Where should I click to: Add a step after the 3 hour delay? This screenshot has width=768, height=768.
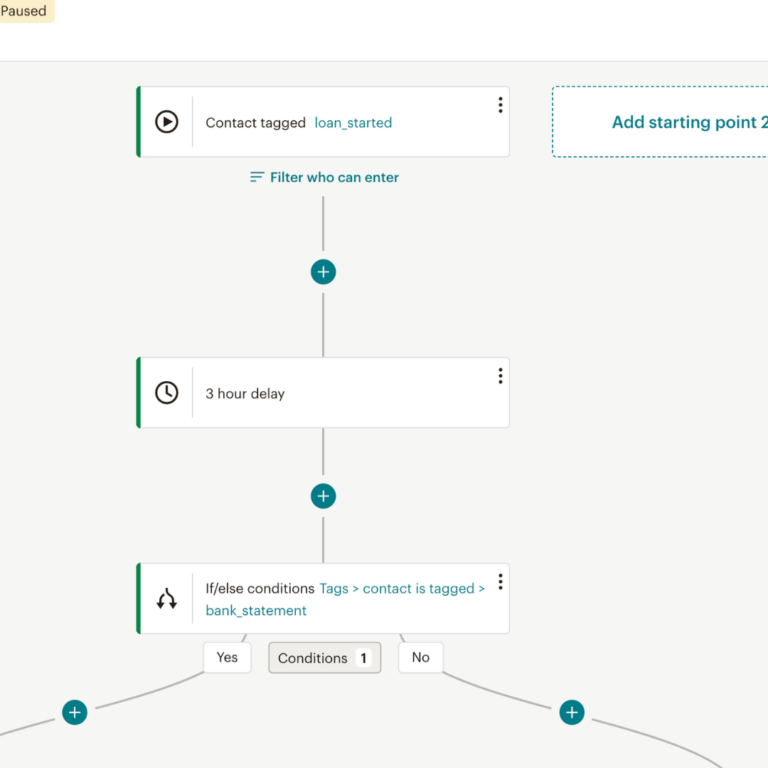click(x=323, y=496)
